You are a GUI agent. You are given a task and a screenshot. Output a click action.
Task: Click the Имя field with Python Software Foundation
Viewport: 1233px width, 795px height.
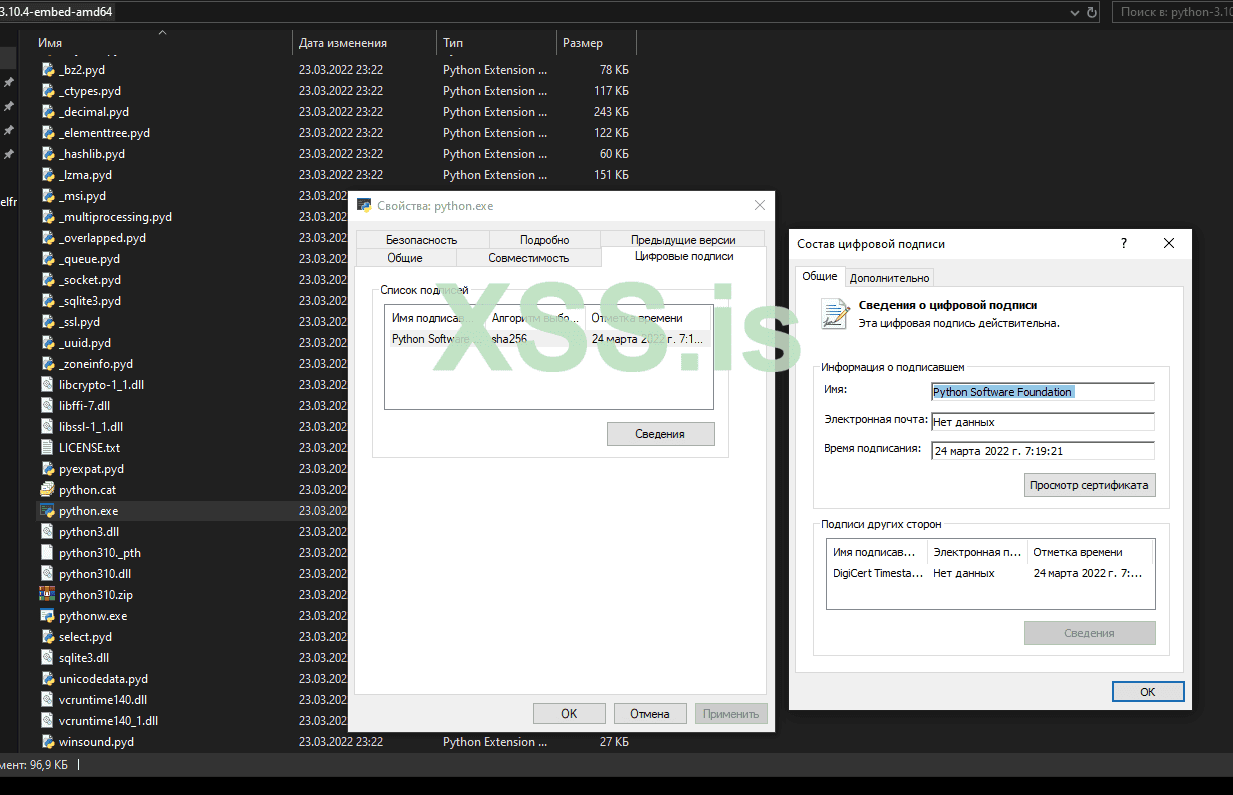click(1042, 392)
